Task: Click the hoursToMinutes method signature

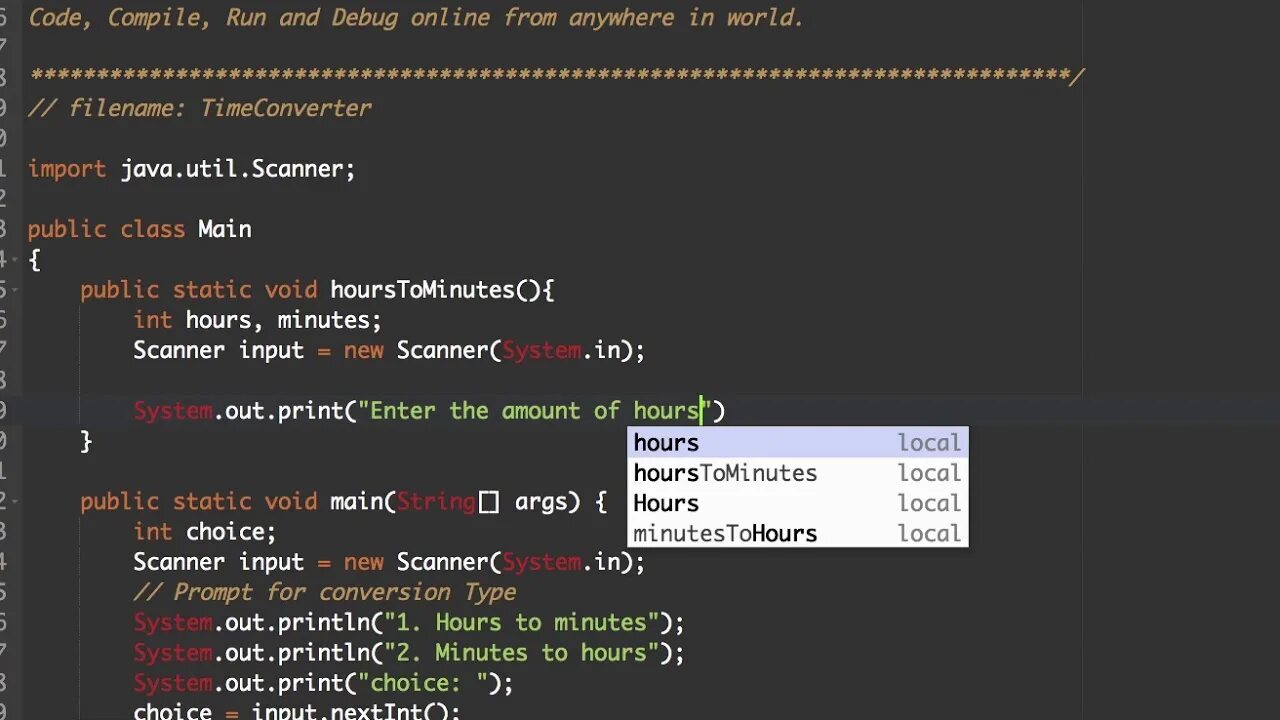Action: 317,290
